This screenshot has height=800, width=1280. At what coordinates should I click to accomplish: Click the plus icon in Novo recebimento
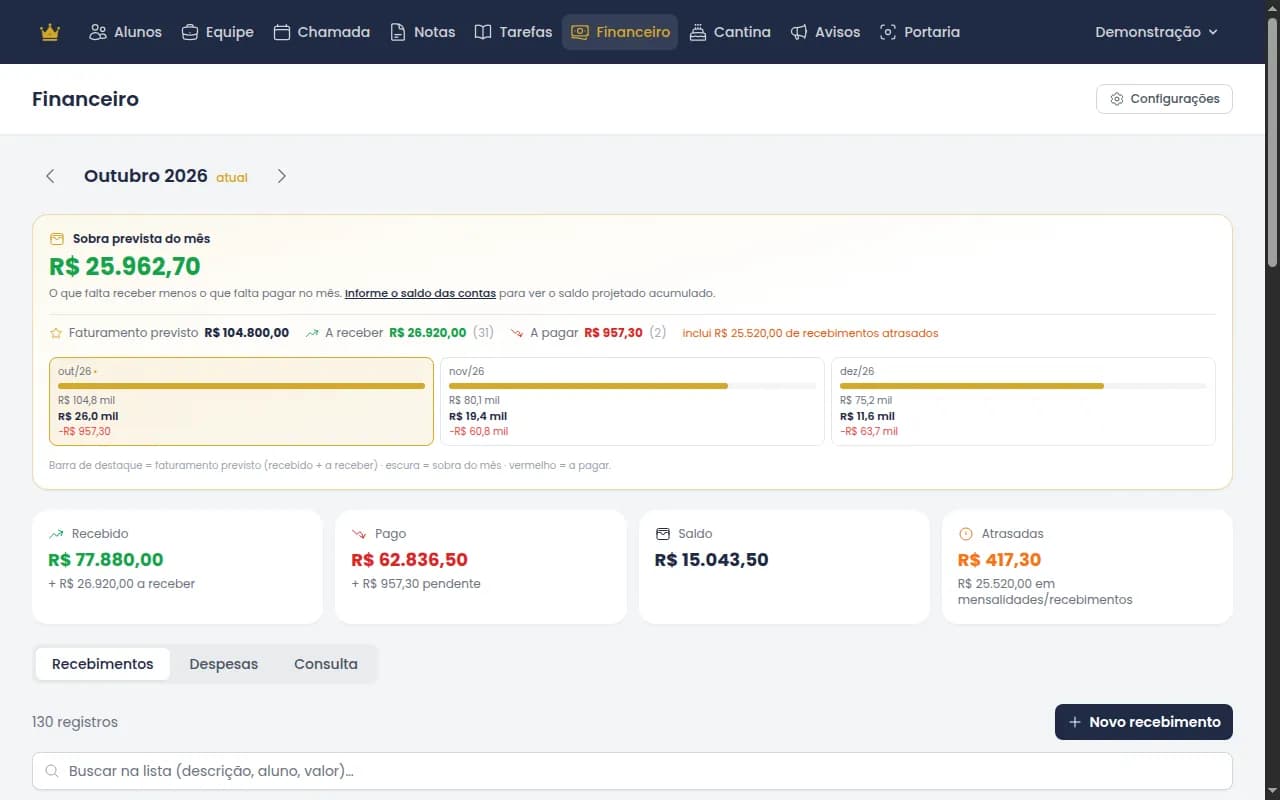(x=1075, y=722)
